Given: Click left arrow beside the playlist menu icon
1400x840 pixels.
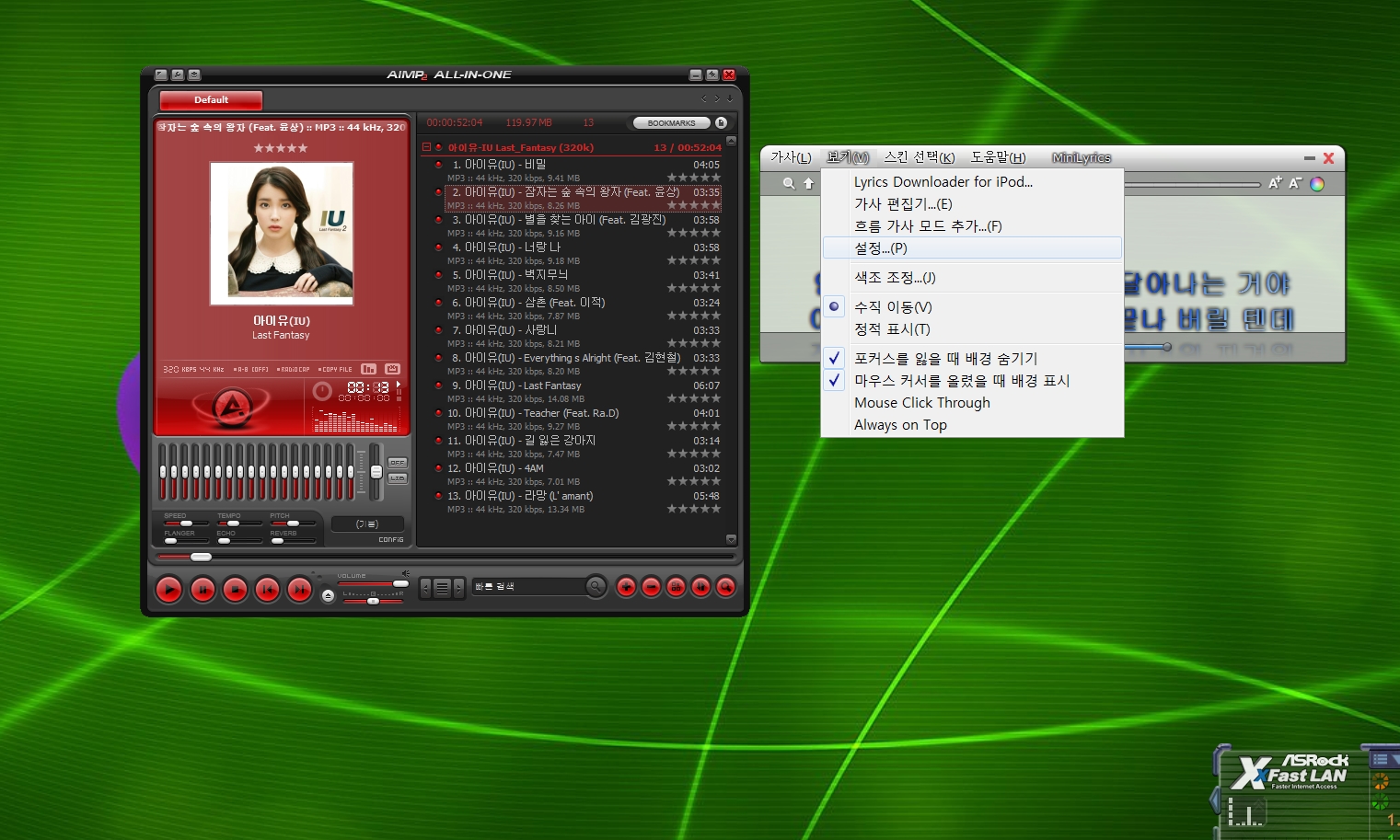Looking at the screenshot, I should 425,588.
